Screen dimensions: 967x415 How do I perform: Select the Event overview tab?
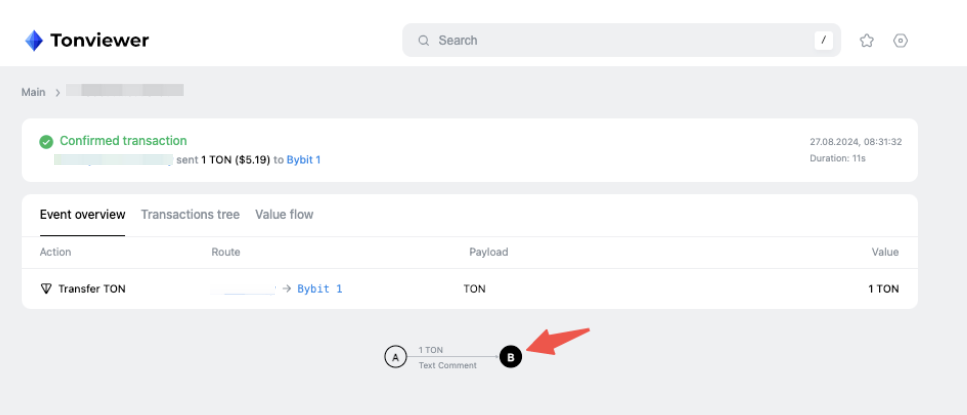pos(82,214)
